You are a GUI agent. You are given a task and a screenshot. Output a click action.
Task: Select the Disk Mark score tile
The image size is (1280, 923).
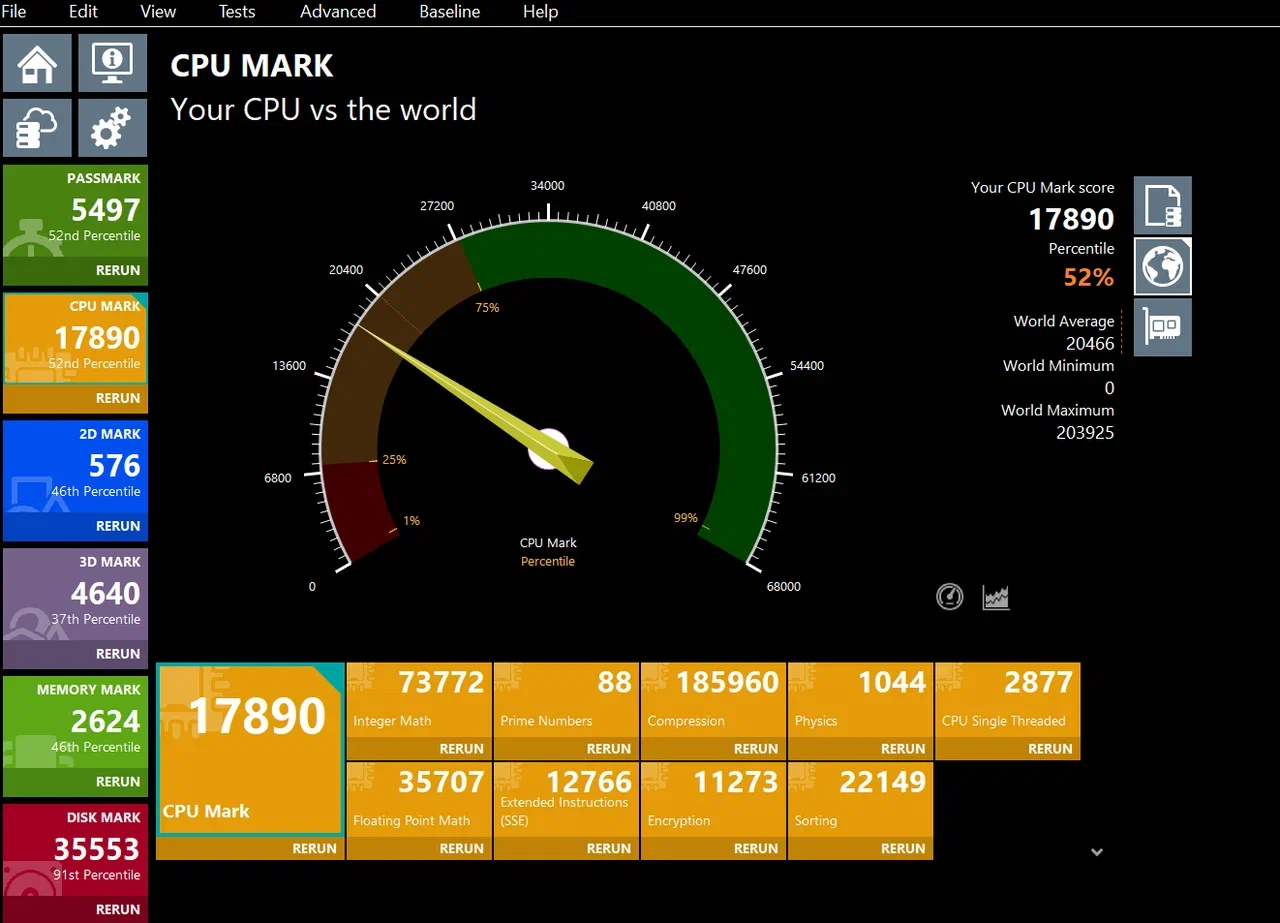(x=75, y=850)
